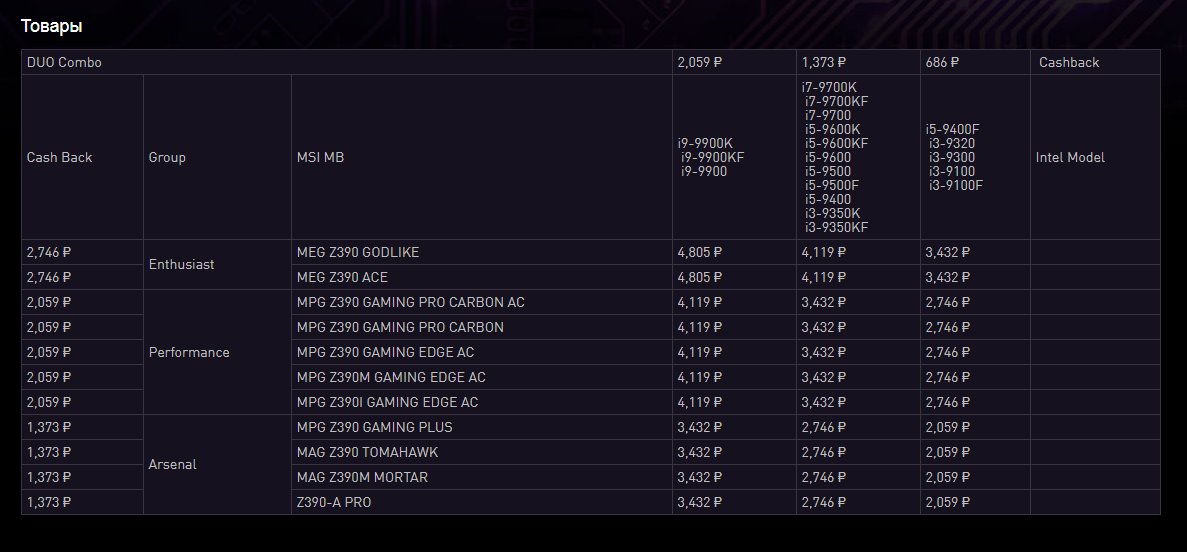Select the 2,746 ₽ price in MPG Z390 GAMING PRO CARBON row
This screenshot has width=1187, height=552.
(x=947, y=327)
